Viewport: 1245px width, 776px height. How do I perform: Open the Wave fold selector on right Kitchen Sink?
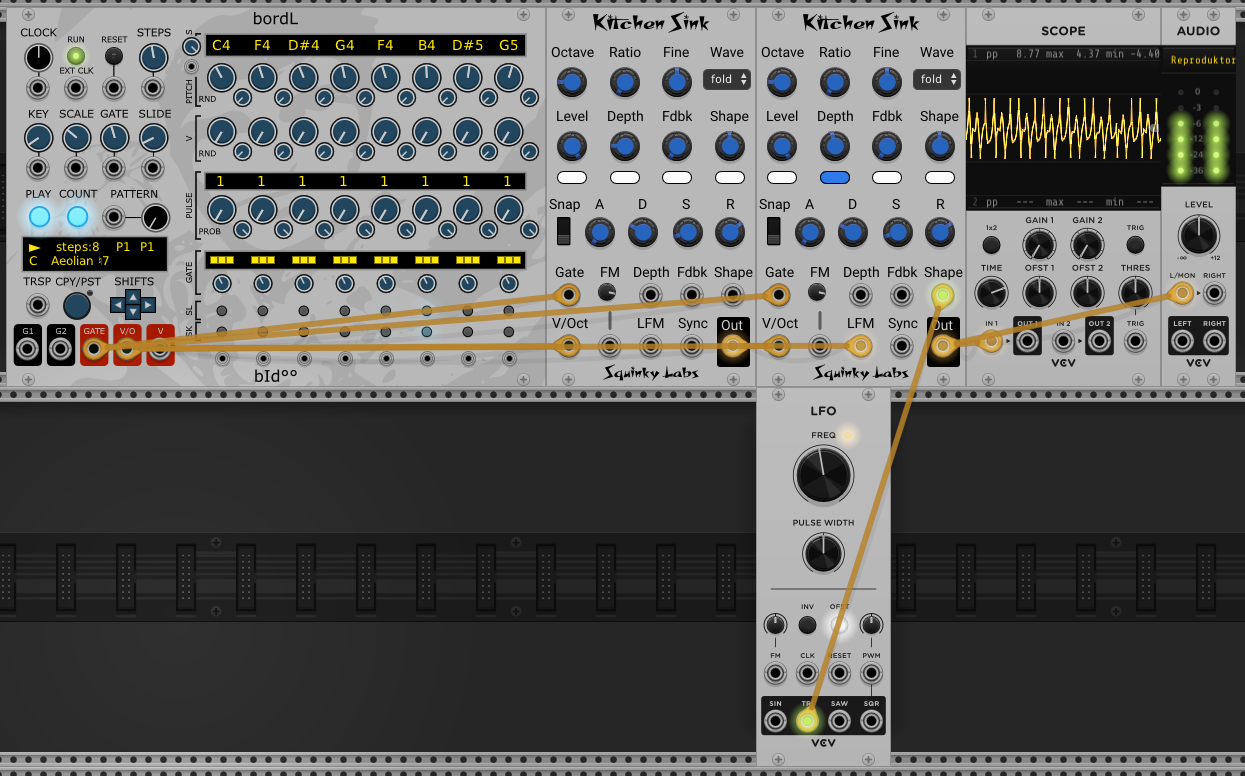(936, 79)
